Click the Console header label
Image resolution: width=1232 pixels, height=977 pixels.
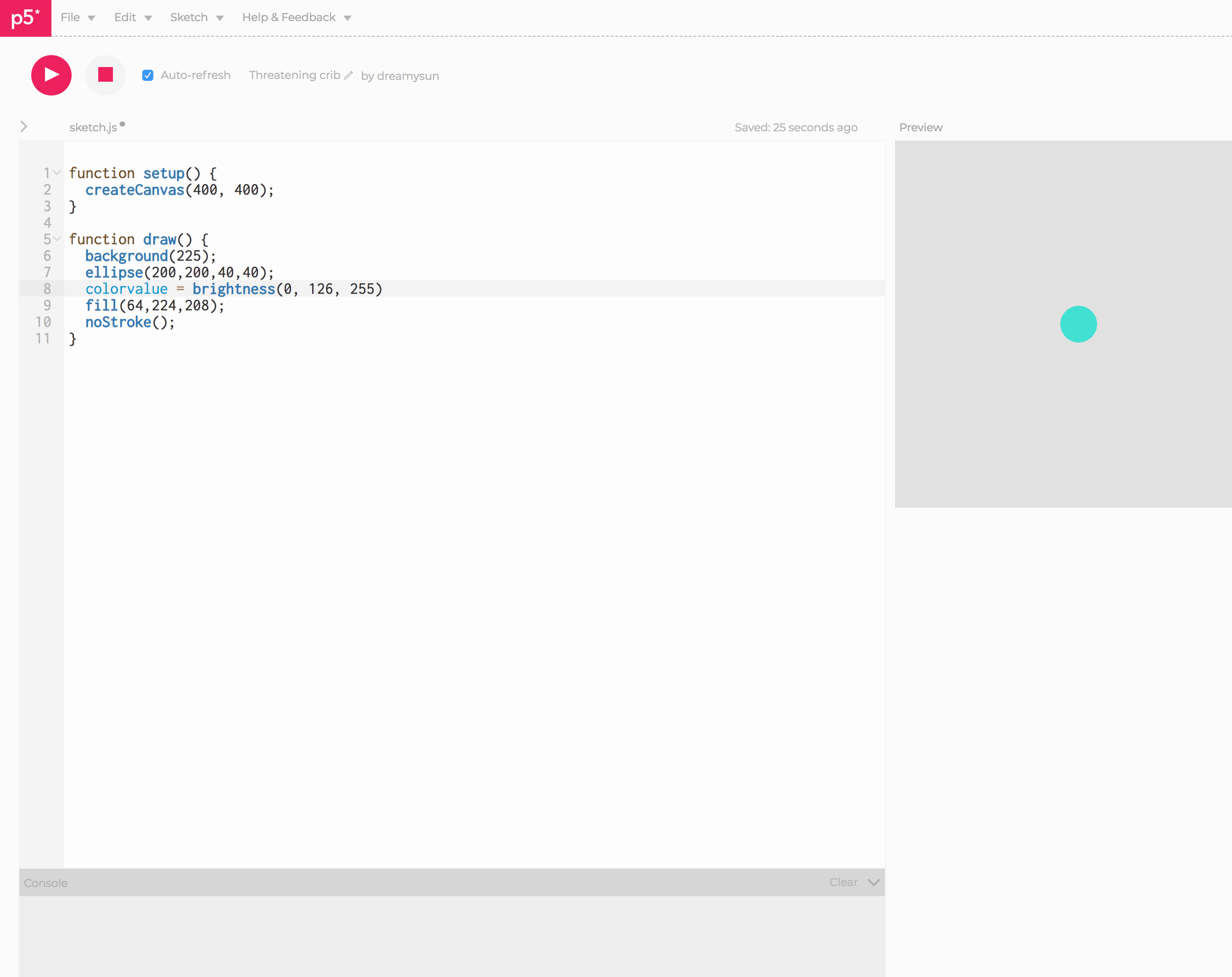[x=46, y=883]
